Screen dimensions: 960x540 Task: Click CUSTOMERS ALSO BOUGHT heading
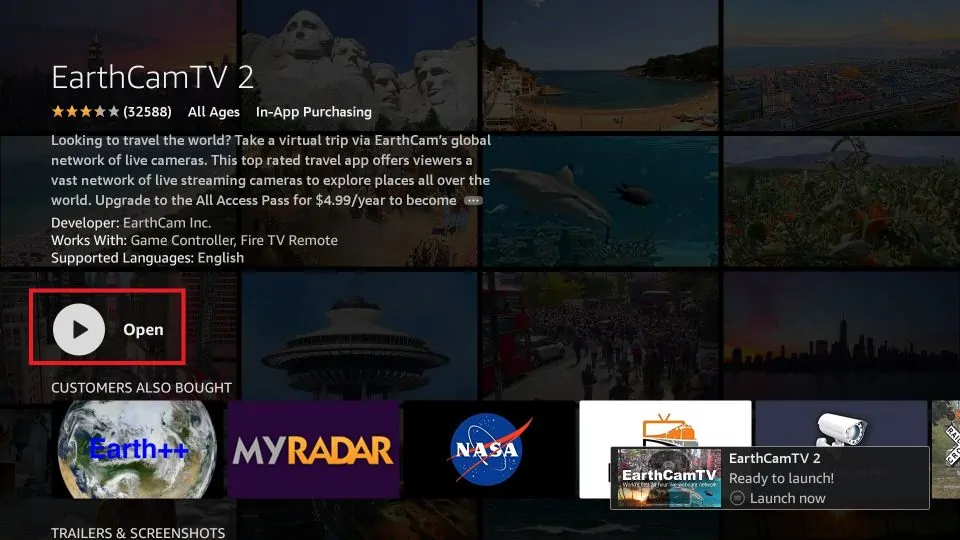pyautogui.click(x=141, y=388)
